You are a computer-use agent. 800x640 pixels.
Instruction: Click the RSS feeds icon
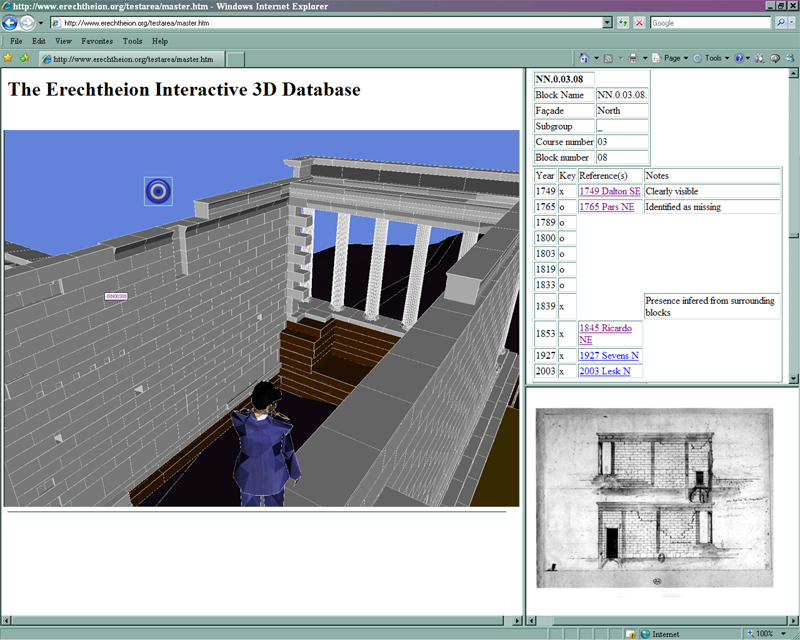pyautogui.click(x=608, y=58)
